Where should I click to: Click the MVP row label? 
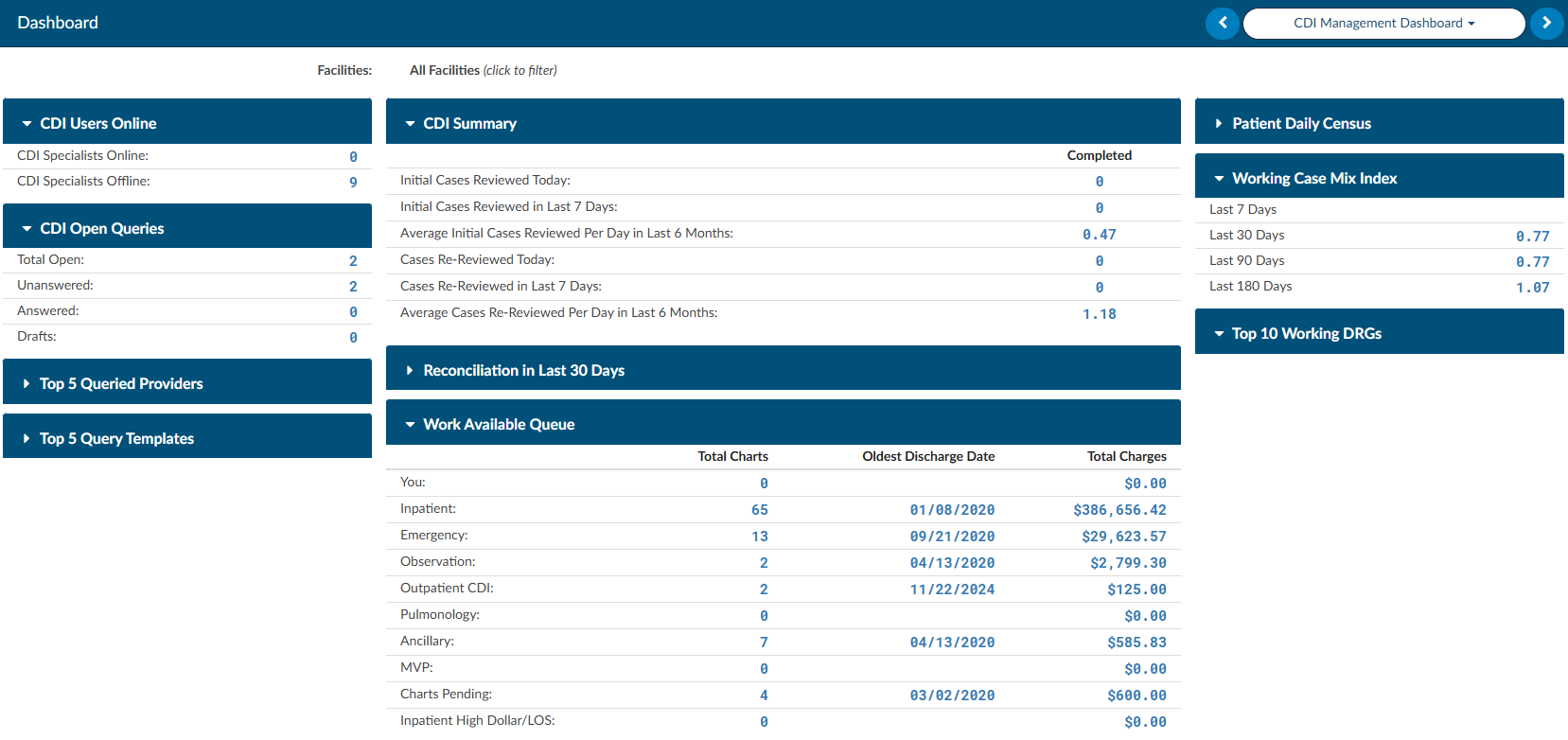point(416,667)
